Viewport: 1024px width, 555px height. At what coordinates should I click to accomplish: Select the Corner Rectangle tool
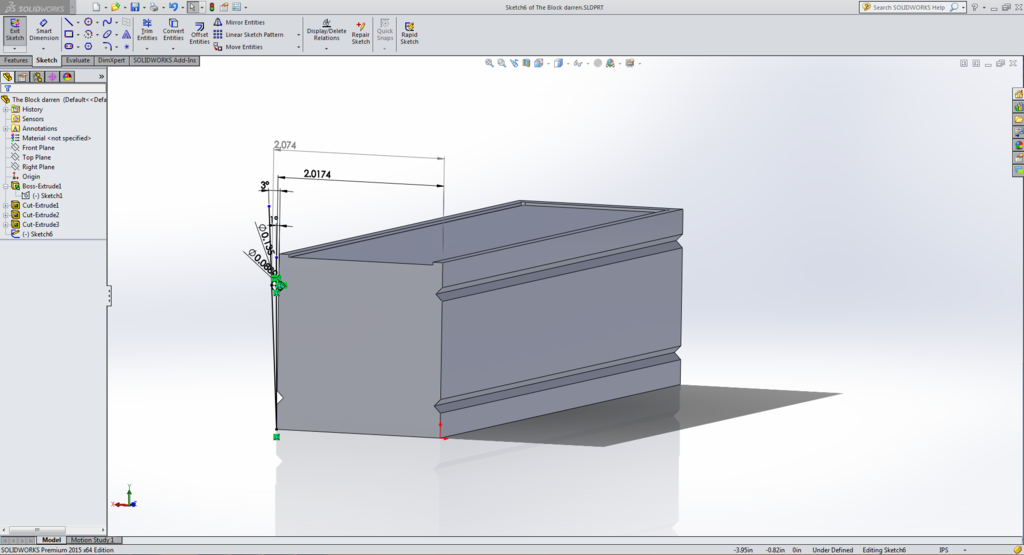[x=69, y=34]
